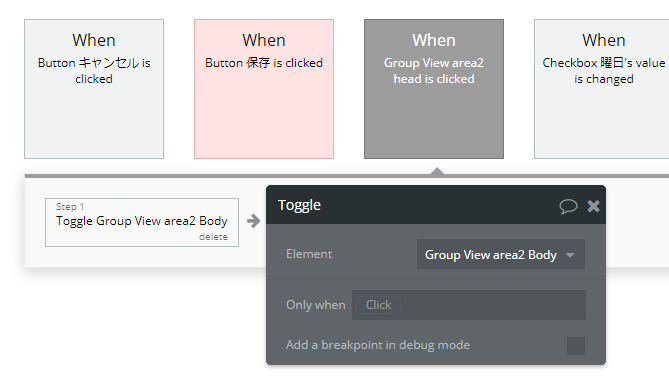Select the Group View area2 head event
The height and width of the screenshot is (389, 669).
pyautogui.click(x=434, y=89)
